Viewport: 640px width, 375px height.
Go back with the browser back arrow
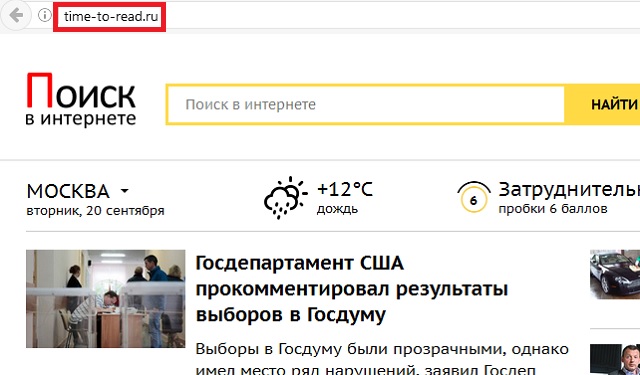point(16,16)
